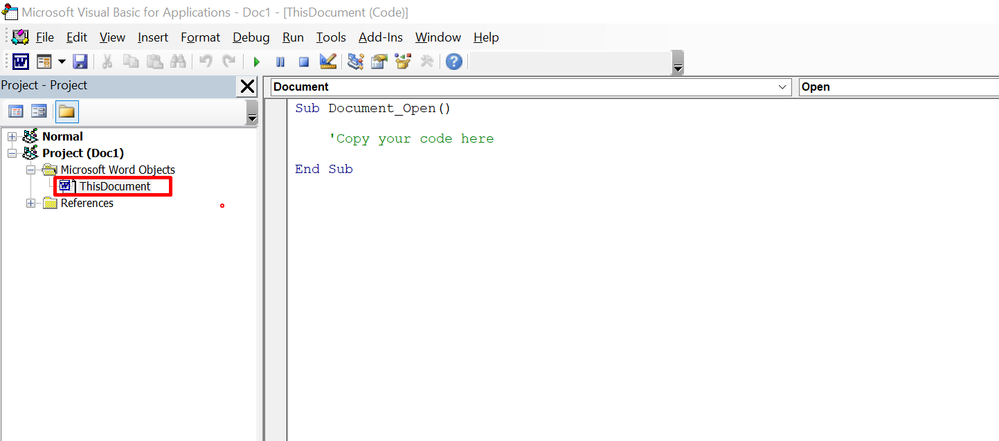Open the Insert menu
Image resolution: width=999 pixels, height=441 pixels.
pyautogui.click(x=153, y=38)
